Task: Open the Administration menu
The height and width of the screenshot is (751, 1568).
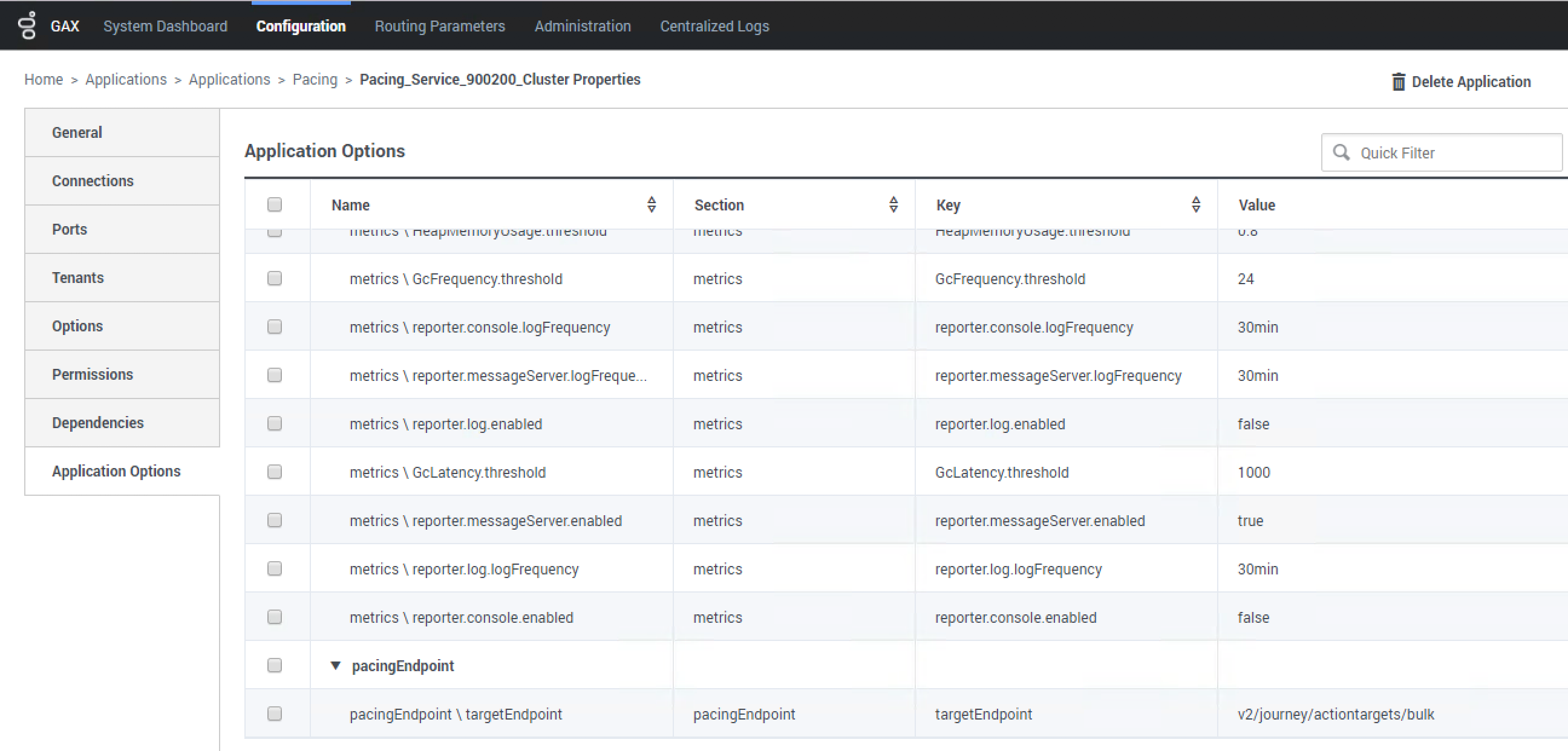Action: click(x=583, y=26)
